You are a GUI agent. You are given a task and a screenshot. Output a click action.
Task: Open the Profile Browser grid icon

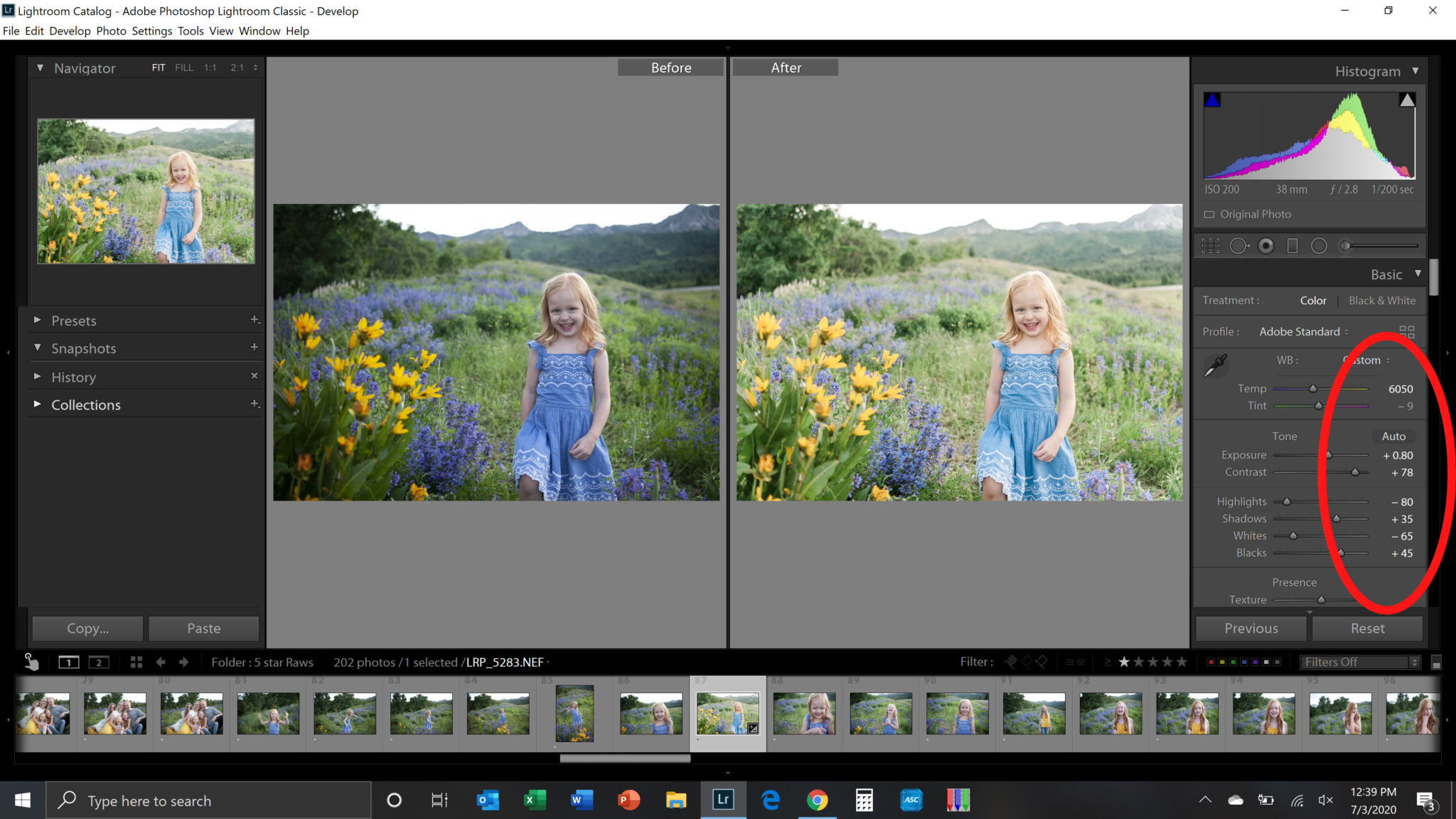(1406, 332)
